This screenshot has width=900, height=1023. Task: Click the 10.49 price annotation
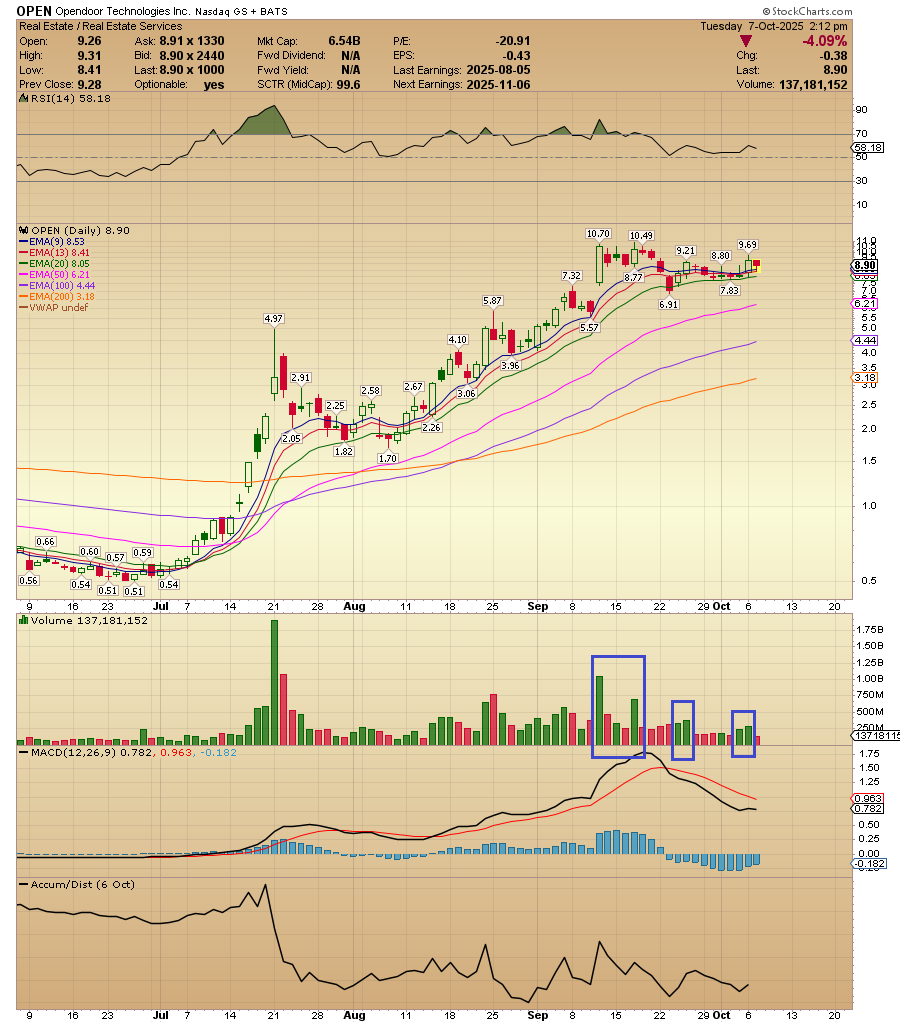641,236
